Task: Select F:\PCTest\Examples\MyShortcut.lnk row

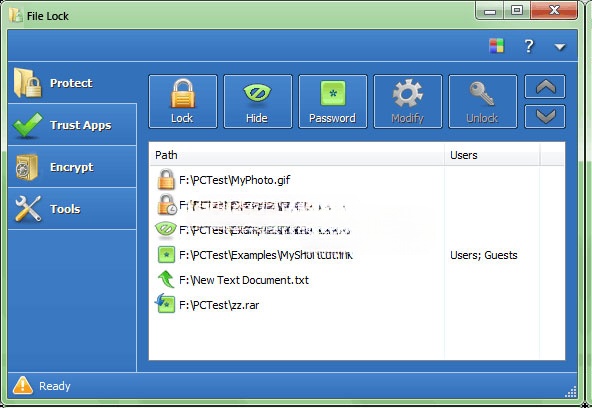Action: coord(357,255)
